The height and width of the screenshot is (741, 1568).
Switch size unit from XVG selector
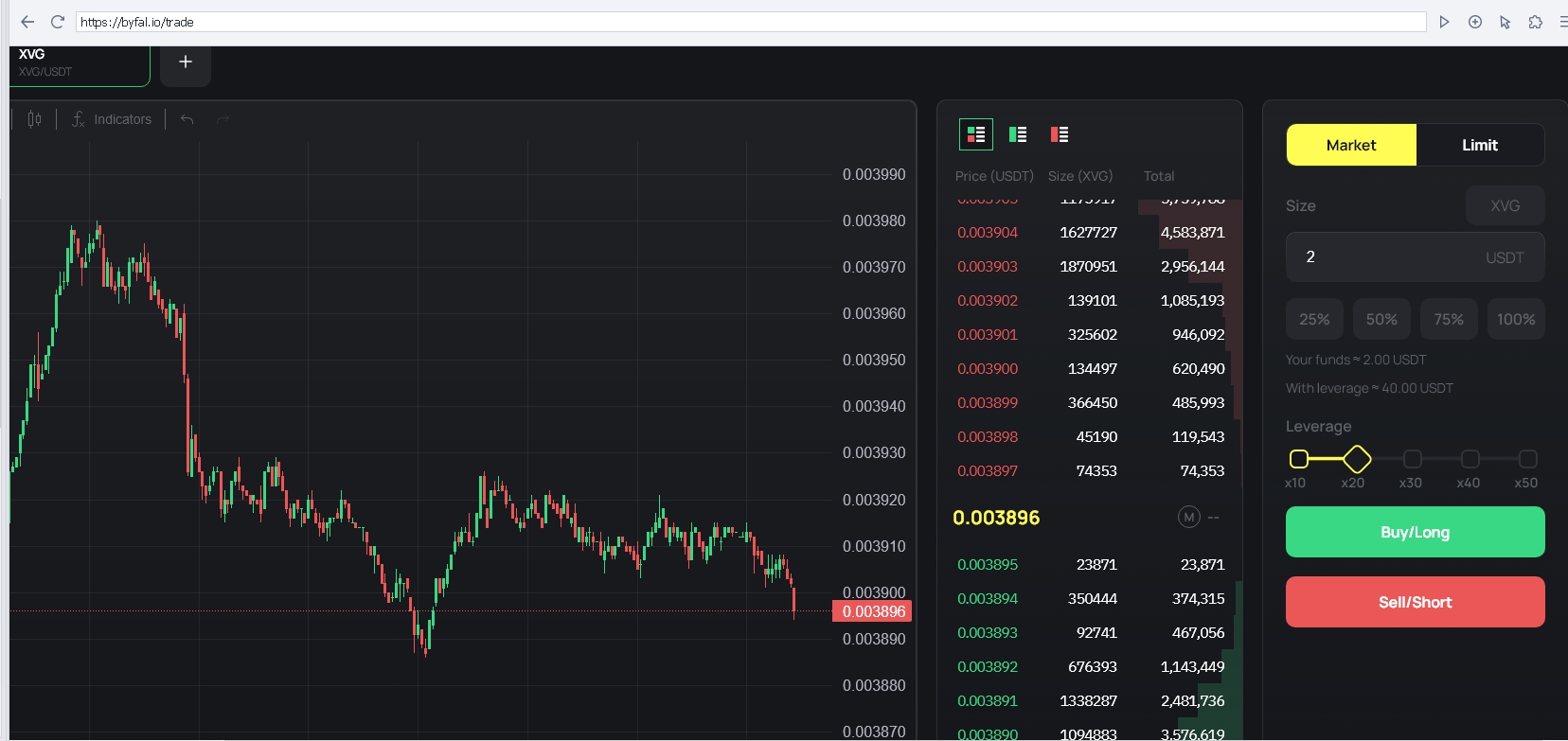click(x=1505, y=205)
